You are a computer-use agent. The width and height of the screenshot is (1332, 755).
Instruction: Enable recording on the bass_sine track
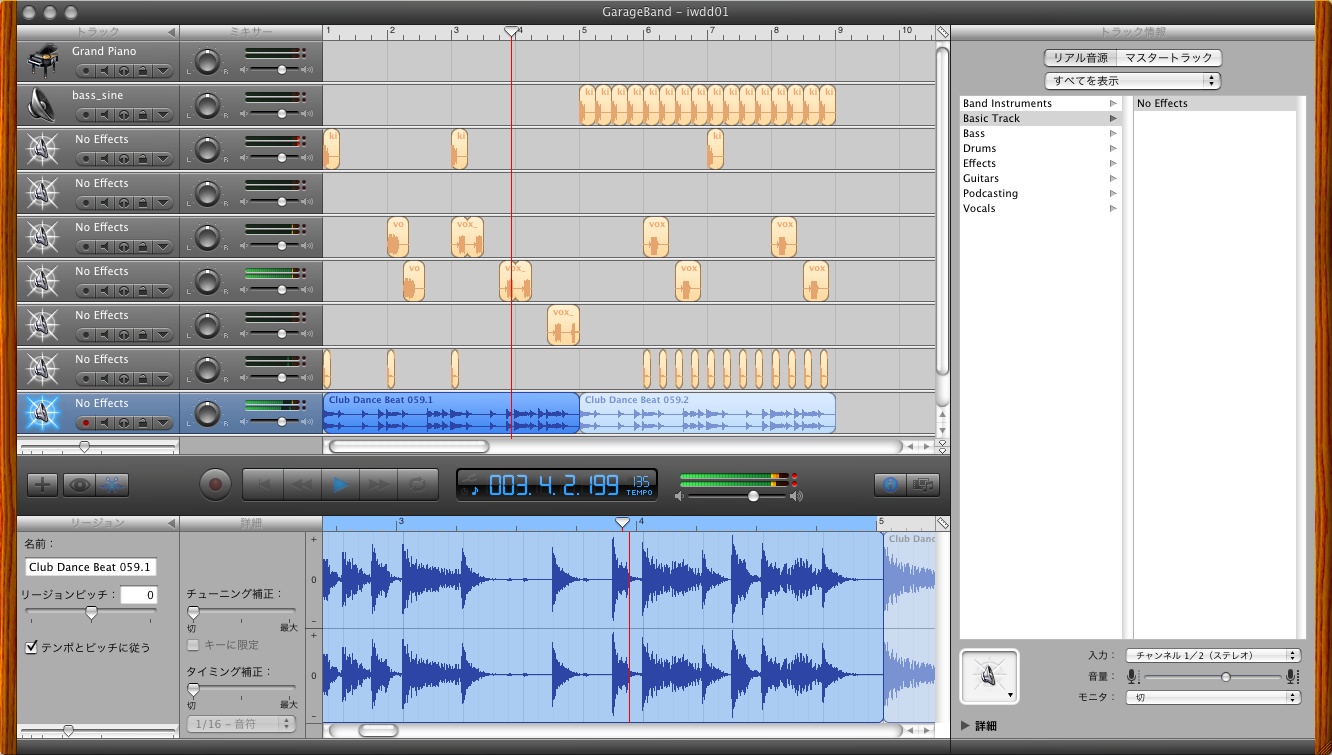pyautogui.click(x=86, y=115)
